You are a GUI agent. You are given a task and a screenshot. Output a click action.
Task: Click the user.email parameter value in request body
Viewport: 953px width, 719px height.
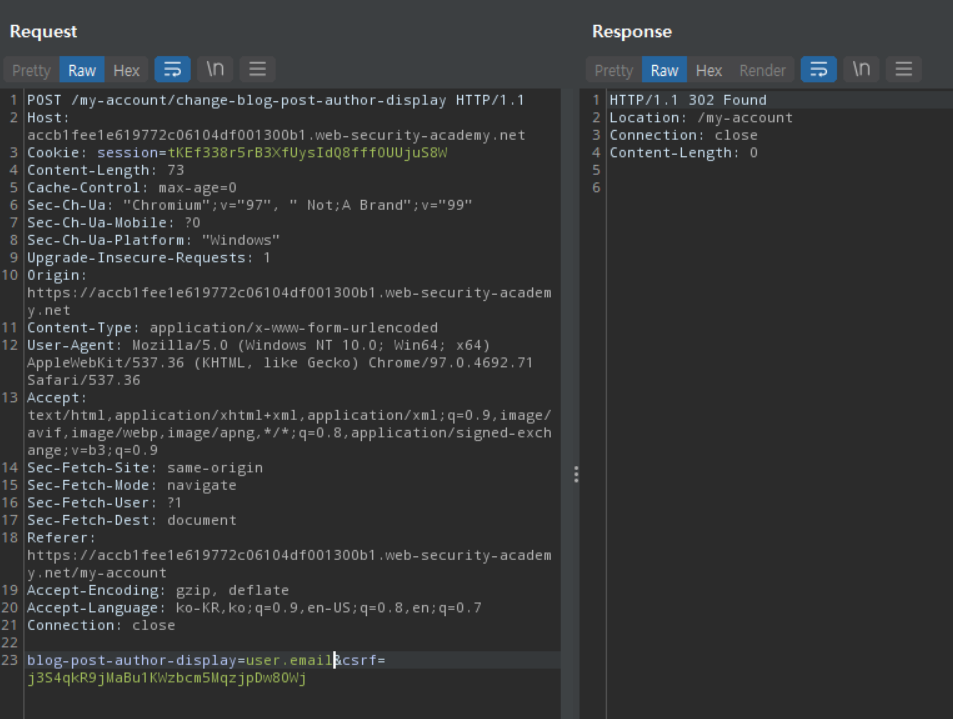[x=289, y=660]
